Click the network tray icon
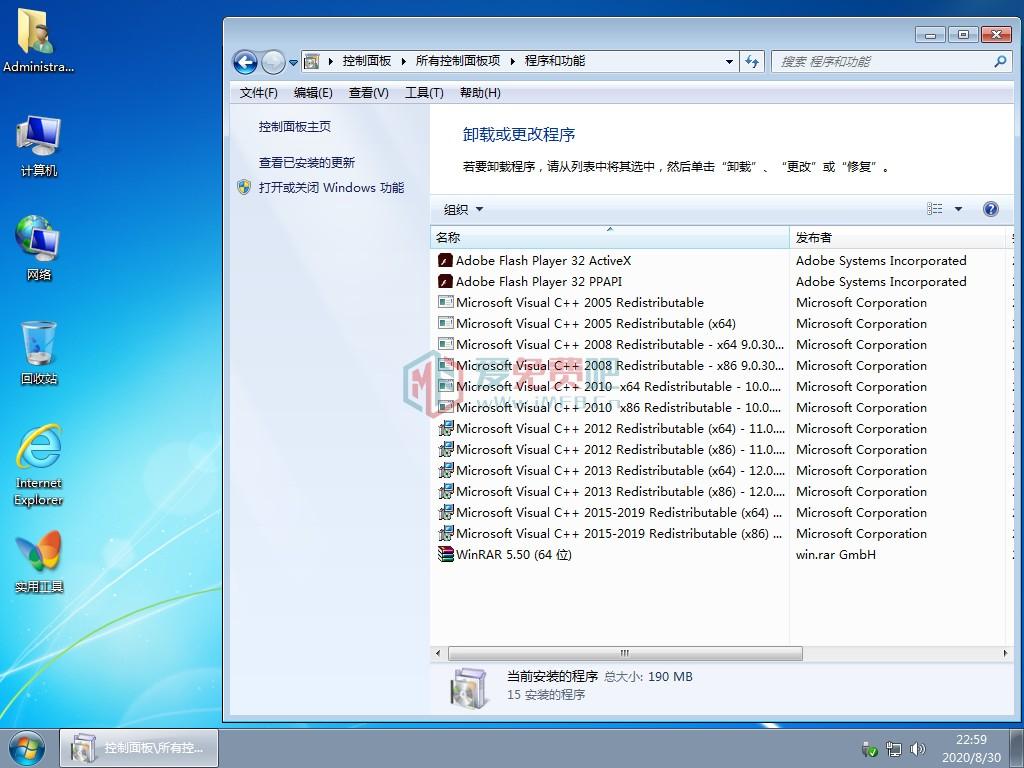Image resolution: width=1024 pixels, height=768 pixels. [893, 748]
